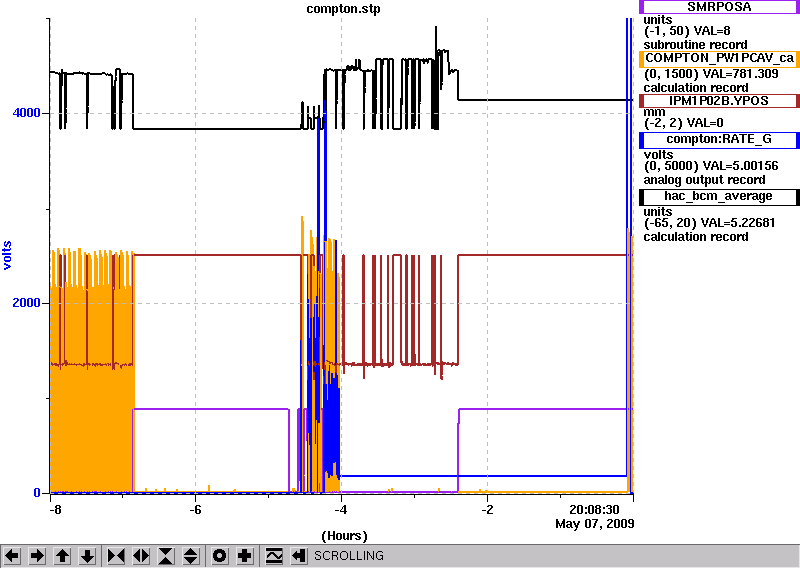The image size is (800, 568).
Task: Click the -6 x-axis tick label
Action: [195, 510]
